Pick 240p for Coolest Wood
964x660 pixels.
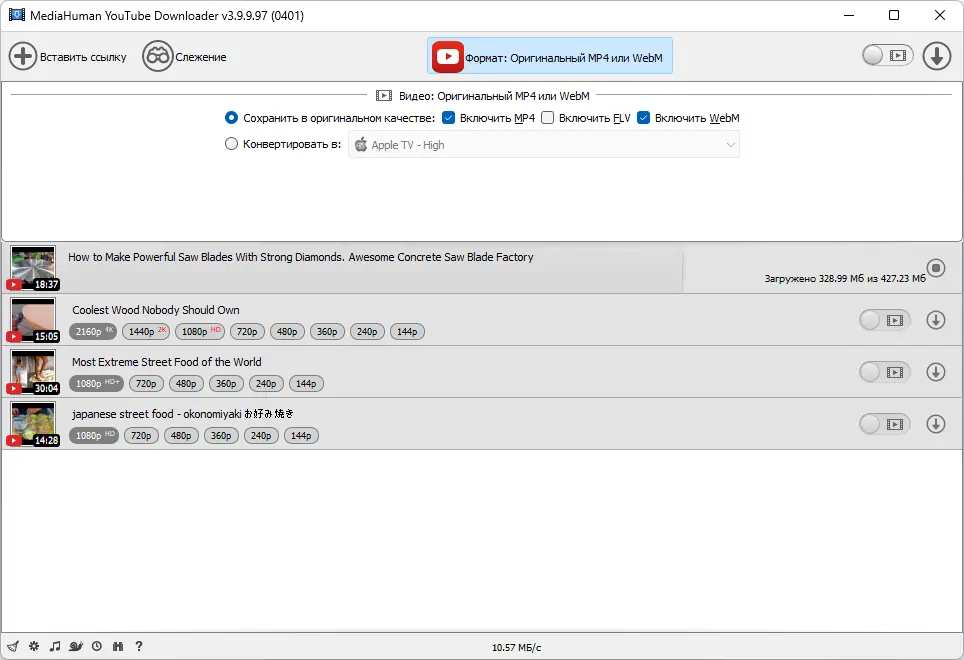pyautogui.click(x=367, y=332)
